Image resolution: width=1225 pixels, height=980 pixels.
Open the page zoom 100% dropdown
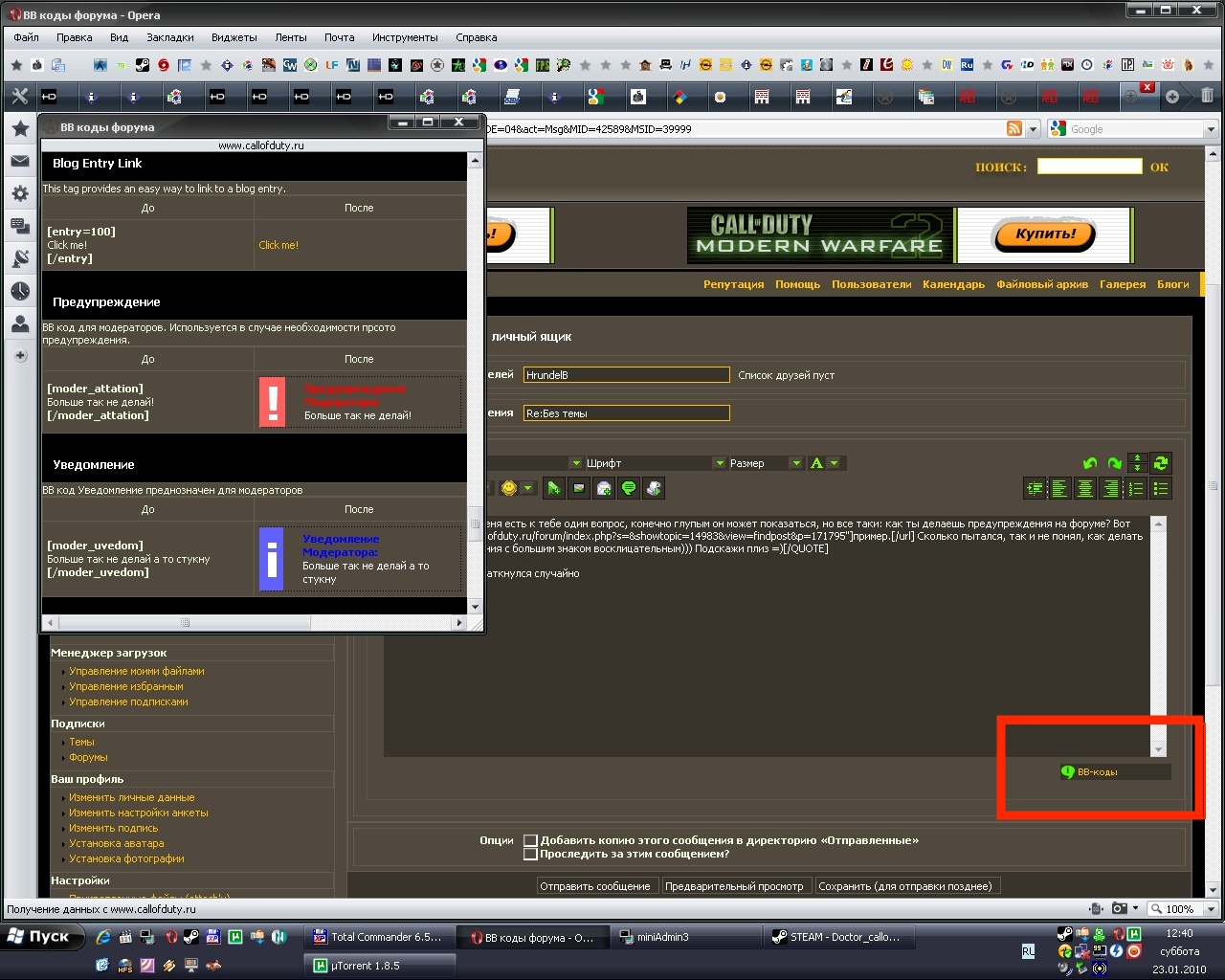coord(1211,909)
